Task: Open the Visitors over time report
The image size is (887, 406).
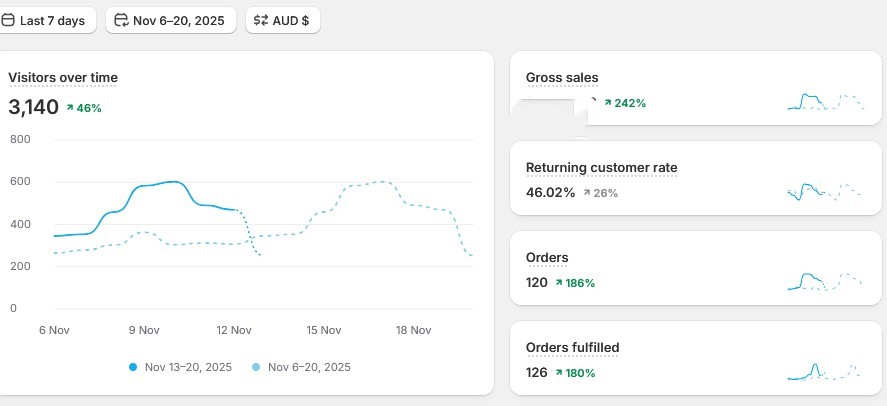Action: point(63,77)
